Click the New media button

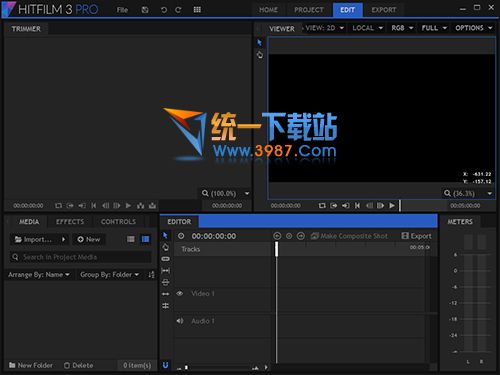(89, 239)
